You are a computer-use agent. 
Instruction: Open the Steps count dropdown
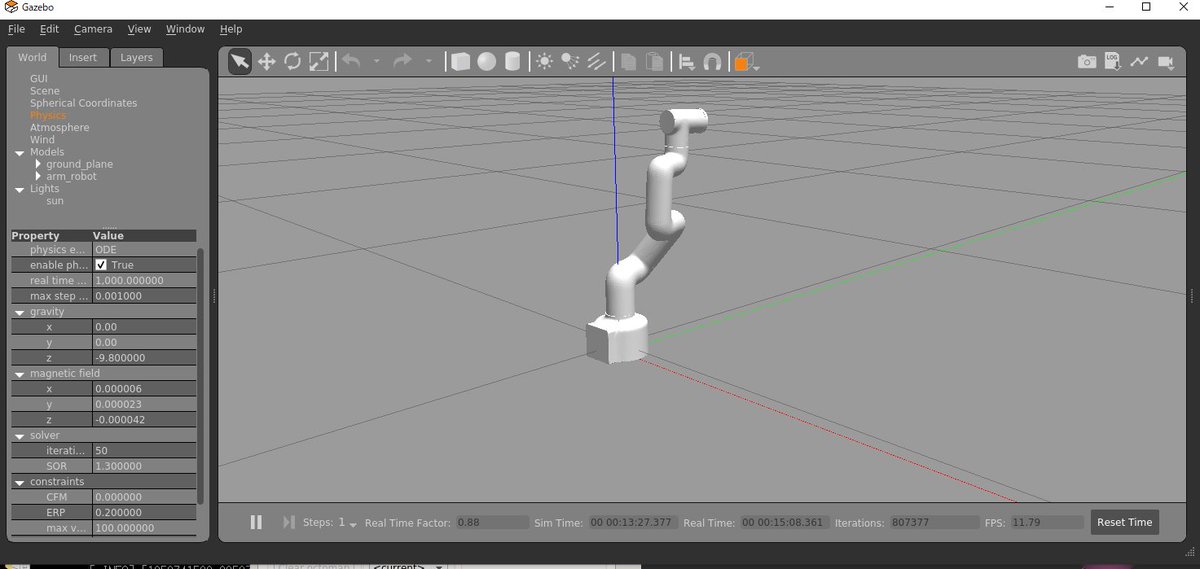[x=352, y=523]
